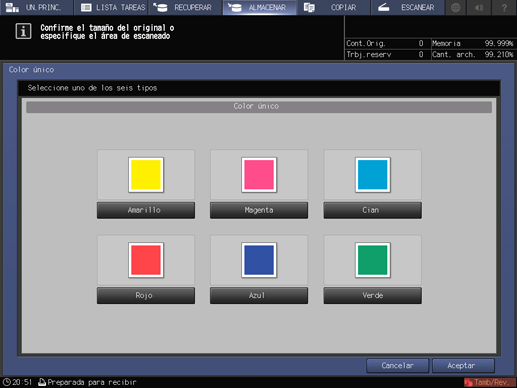Click the Trbj.reserv counter value

click(x=421, y=54)
